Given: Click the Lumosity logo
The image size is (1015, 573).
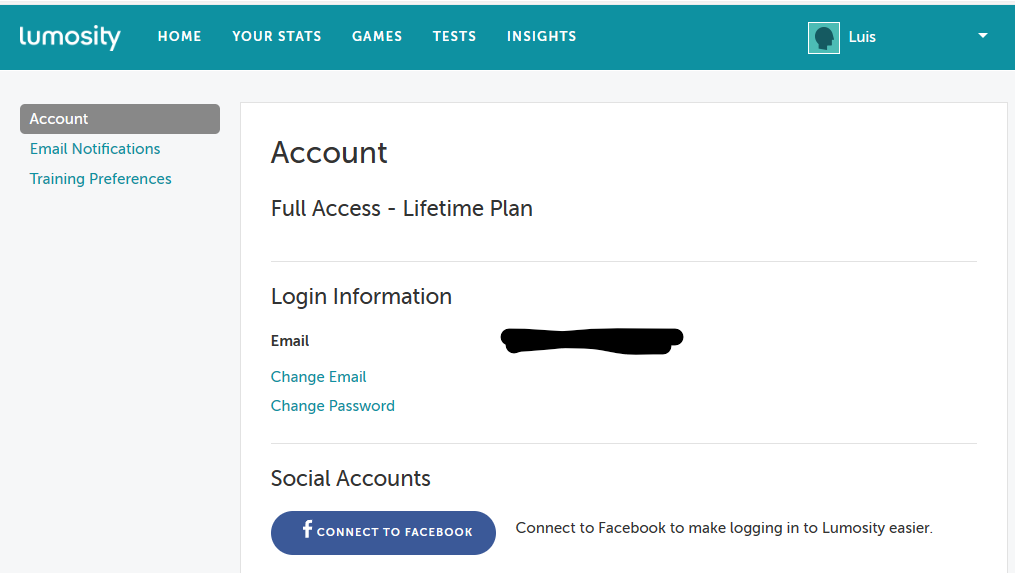Looking at the screenshot, I should click(x=70, y=37).
